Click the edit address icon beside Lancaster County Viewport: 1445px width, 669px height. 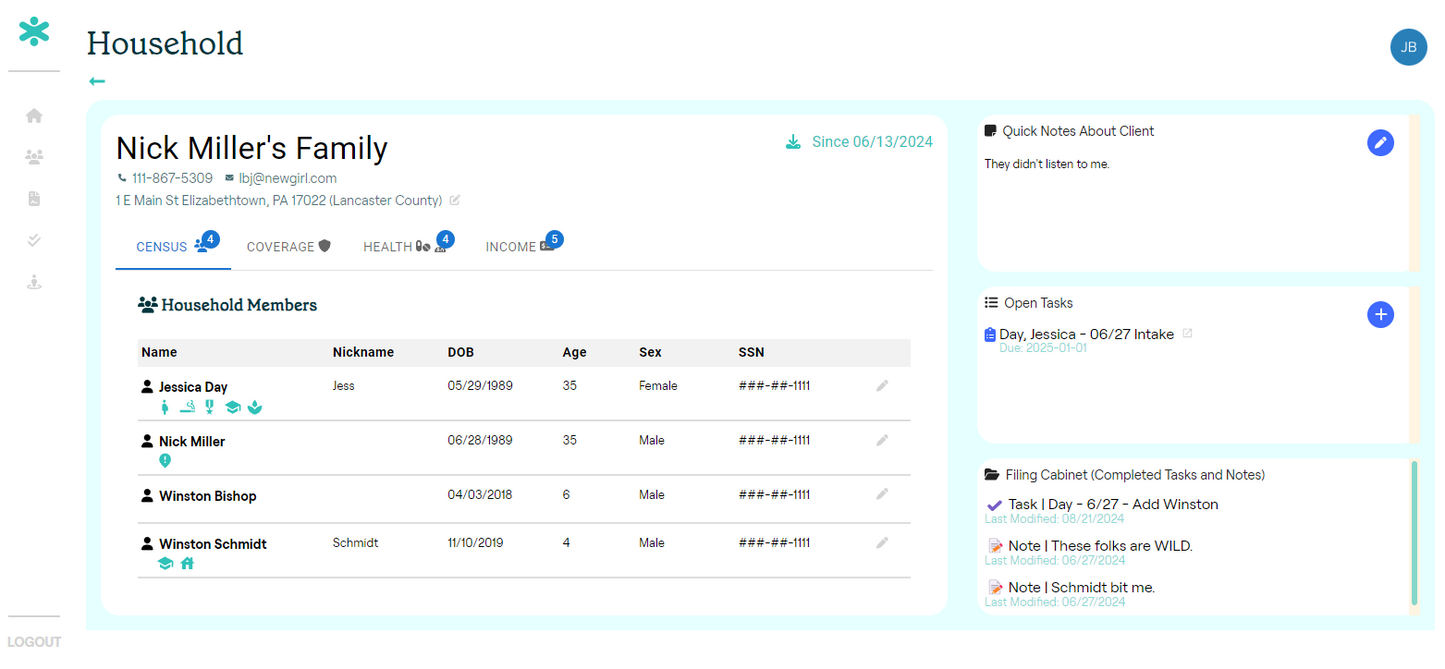[x=455, y=200]
